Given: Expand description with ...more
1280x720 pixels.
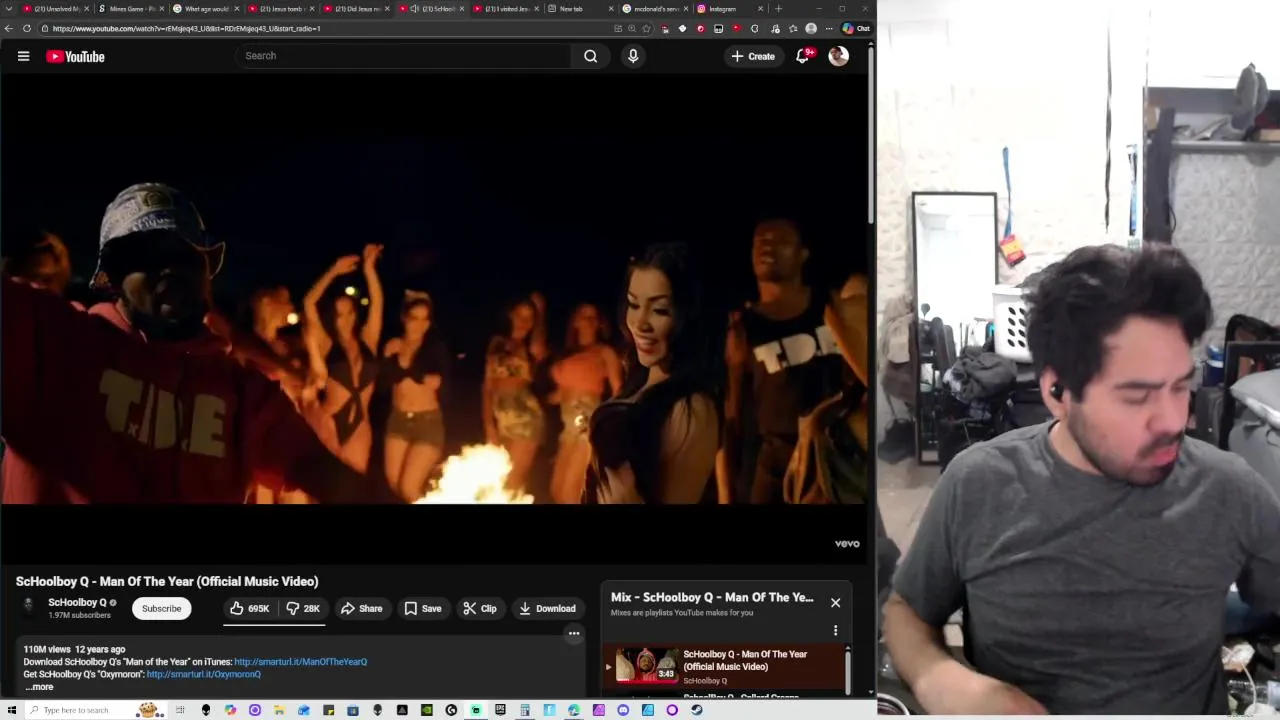Looking at the screenshot, I should [x=39, y=687].
